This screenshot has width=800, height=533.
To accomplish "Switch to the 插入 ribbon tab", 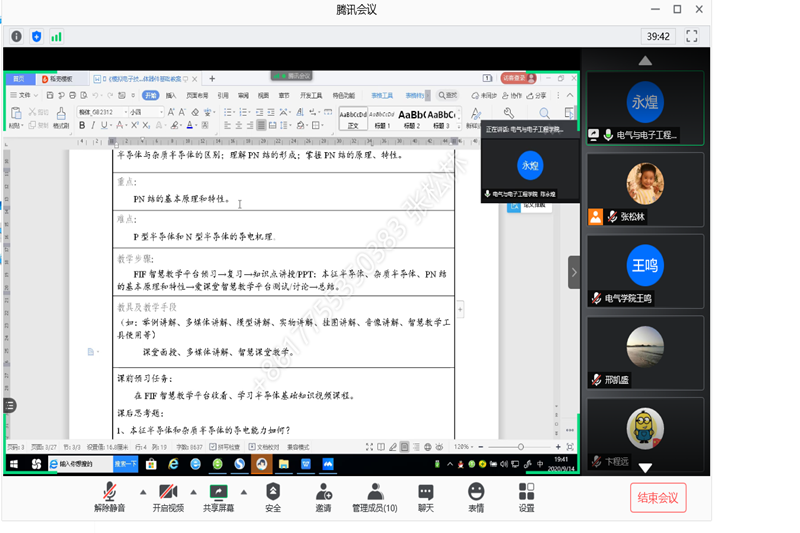I will [171, 95].
